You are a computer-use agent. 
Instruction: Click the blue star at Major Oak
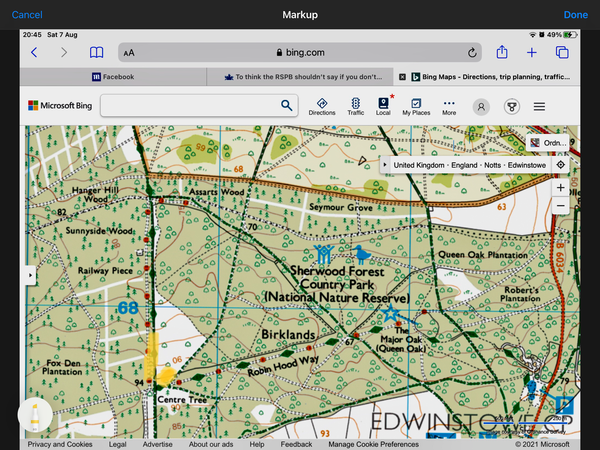(x=391, y=313)
